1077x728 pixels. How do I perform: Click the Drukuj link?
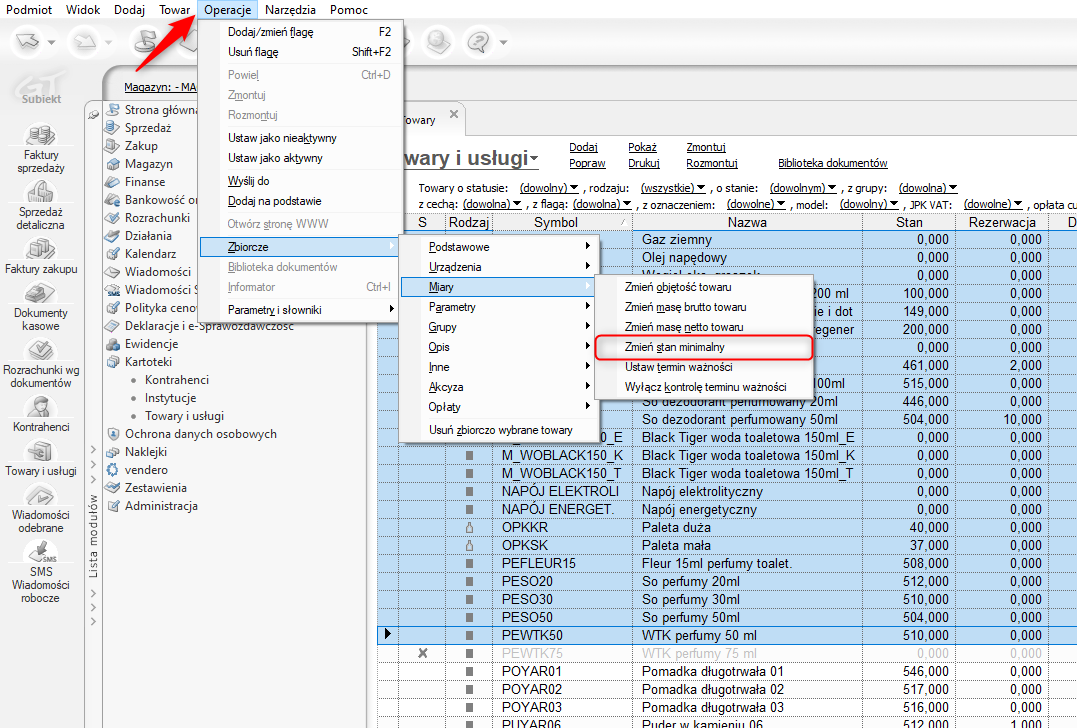[643, 163]
